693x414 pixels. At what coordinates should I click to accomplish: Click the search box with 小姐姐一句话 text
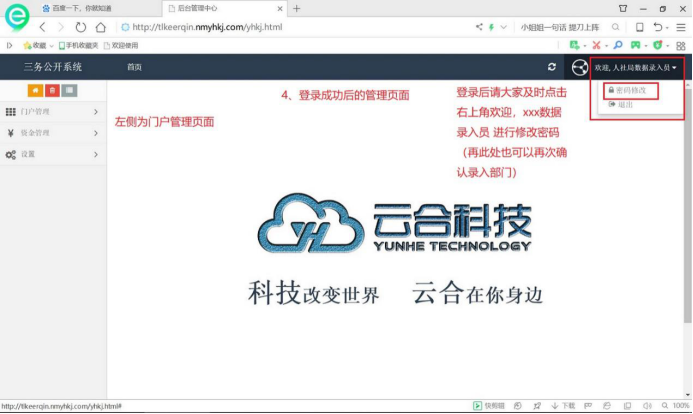(560, 27)
